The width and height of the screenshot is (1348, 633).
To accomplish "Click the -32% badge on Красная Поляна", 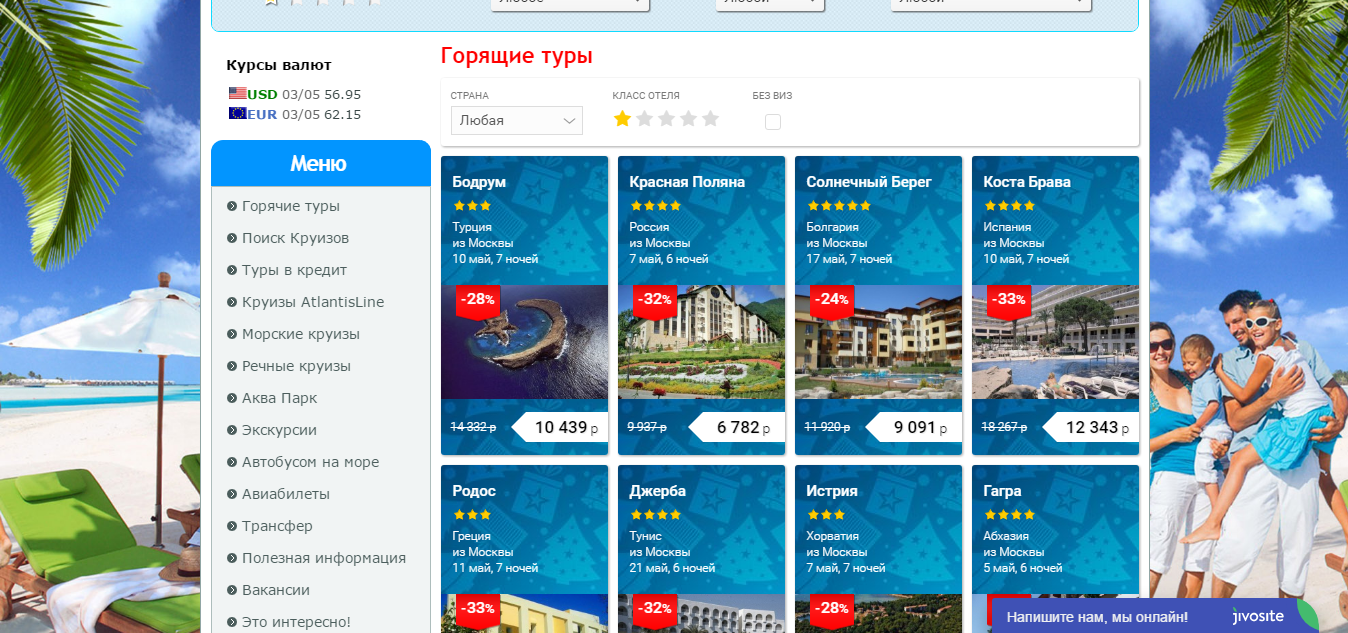I will click(x=655, y=301).
